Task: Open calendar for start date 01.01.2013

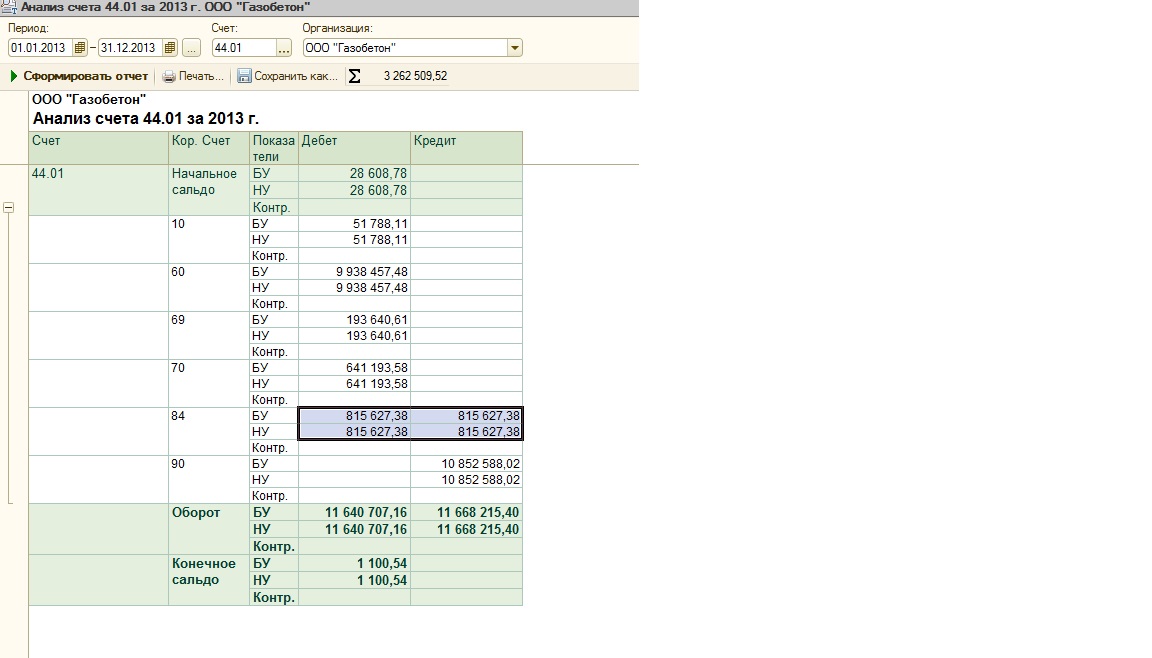Action: [x=81, y=48]
